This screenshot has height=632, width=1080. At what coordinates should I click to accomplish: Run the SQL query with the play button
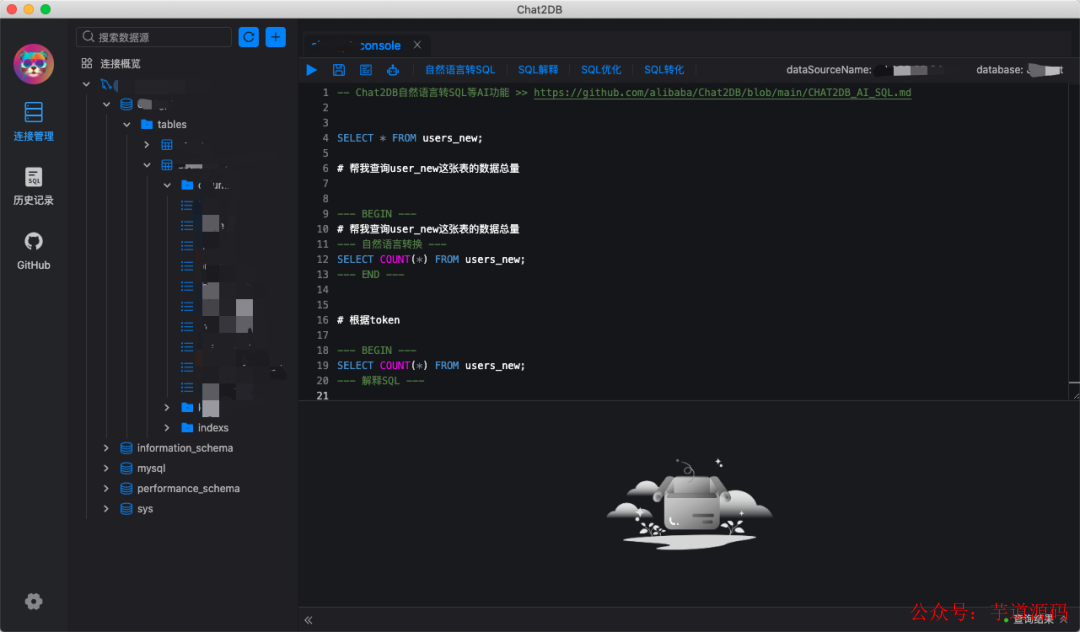click(x=311, y=70)
